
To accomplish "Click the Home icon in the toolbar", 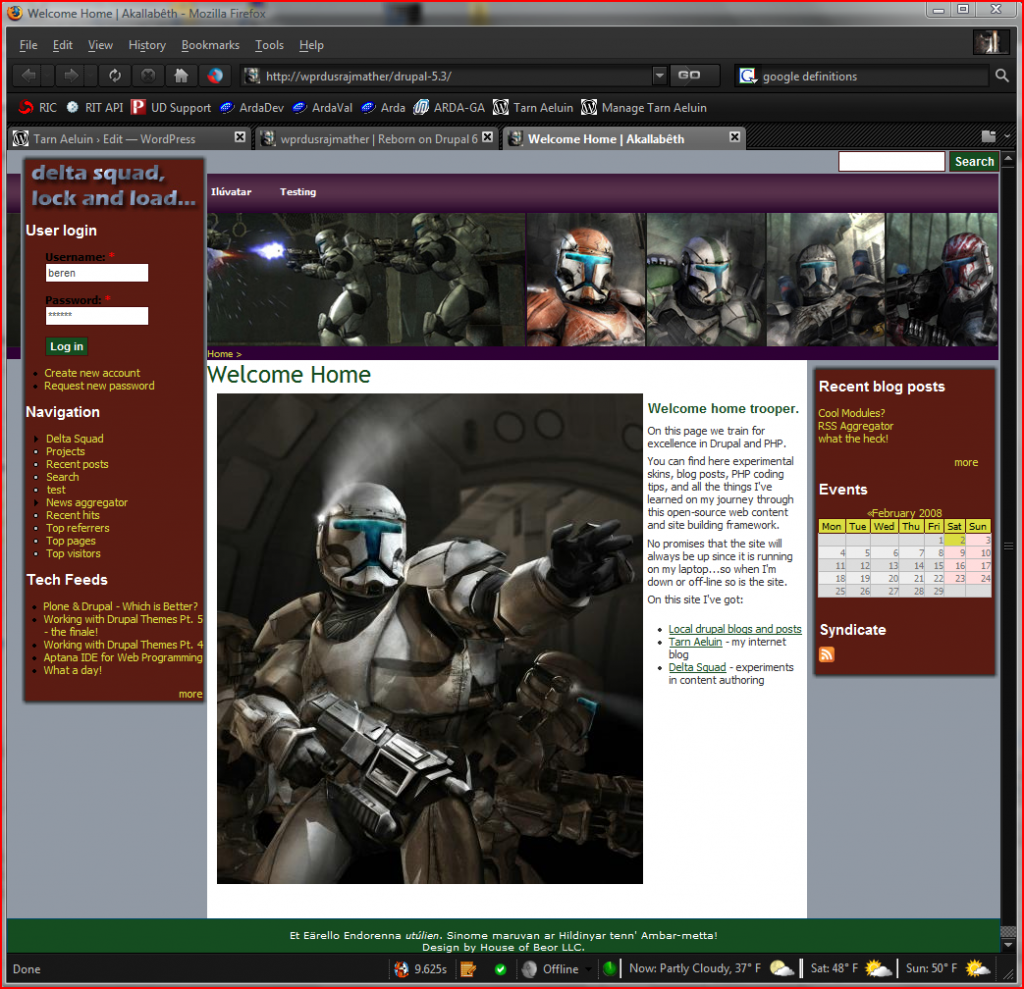I will click(180, 75).
